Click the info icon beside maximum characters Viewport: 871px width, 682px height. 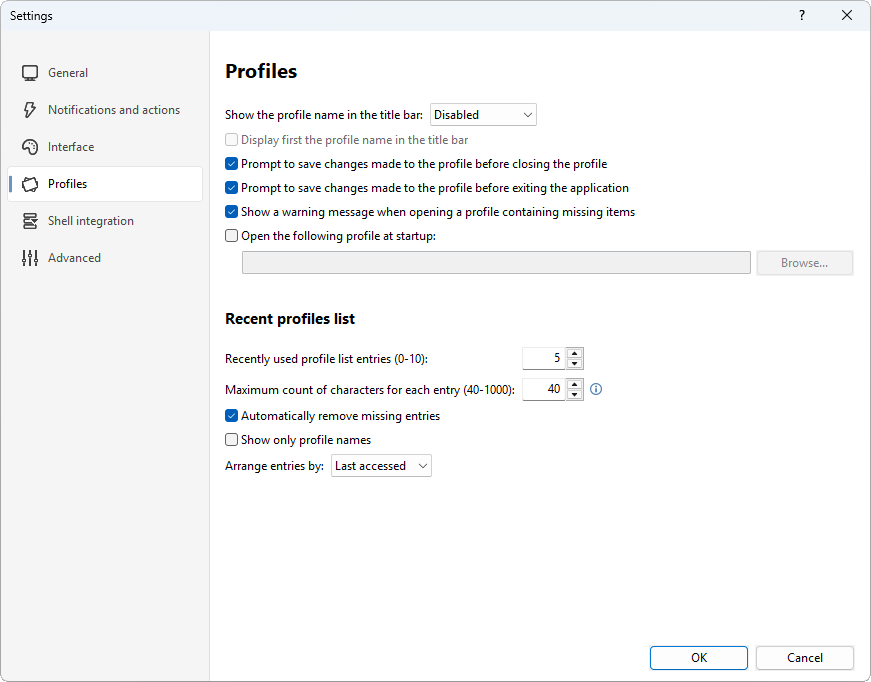(x=595, y=389)
